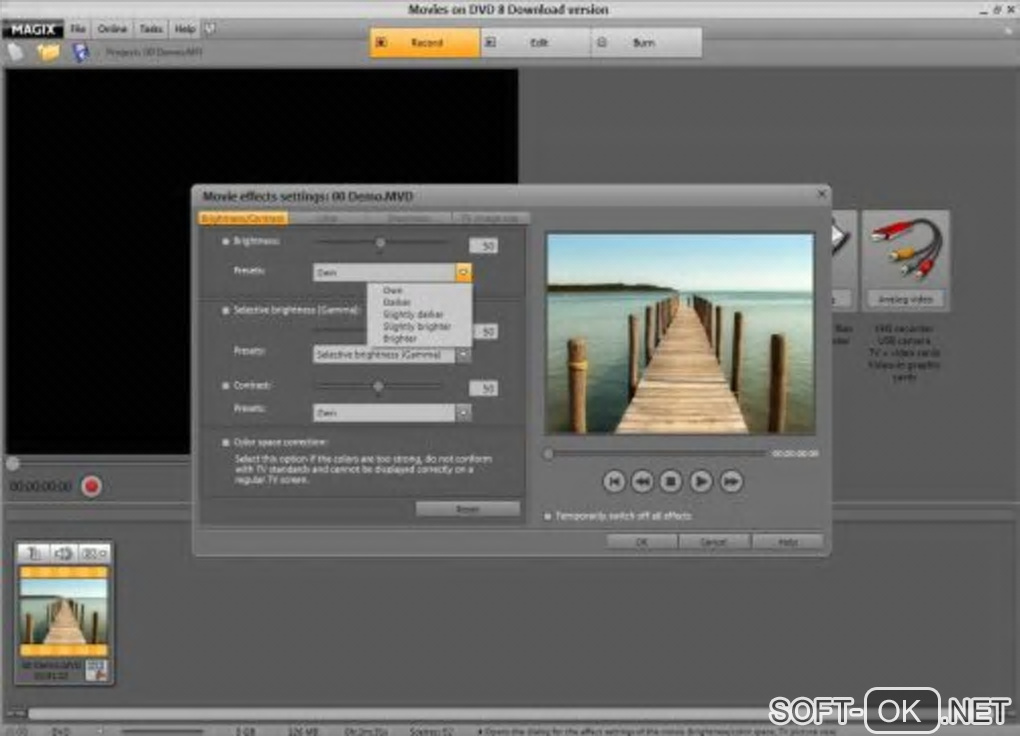Click the Help button in the dialog

[x=788, y=541]
